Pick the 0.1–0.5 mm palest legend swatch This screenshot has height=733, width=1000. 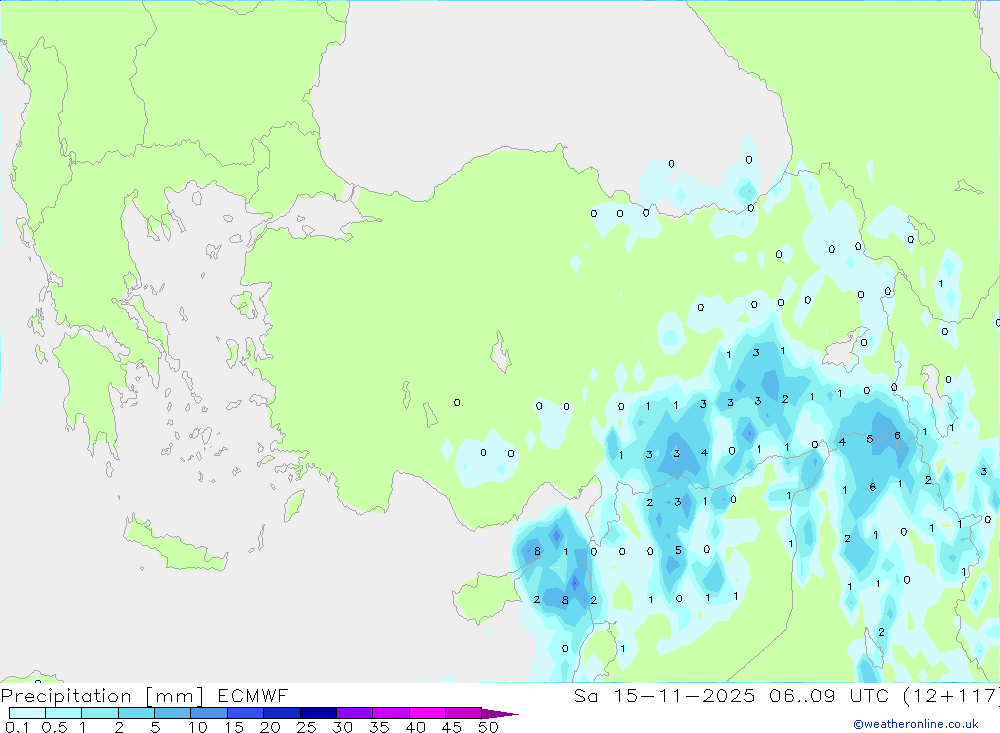pos(27,713)
